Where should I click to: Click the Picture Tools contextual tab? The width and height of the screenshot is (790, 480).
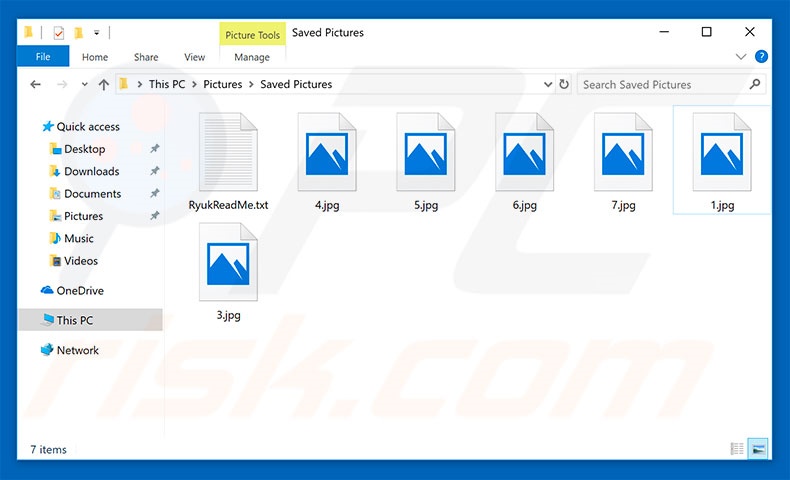point(252,34)
